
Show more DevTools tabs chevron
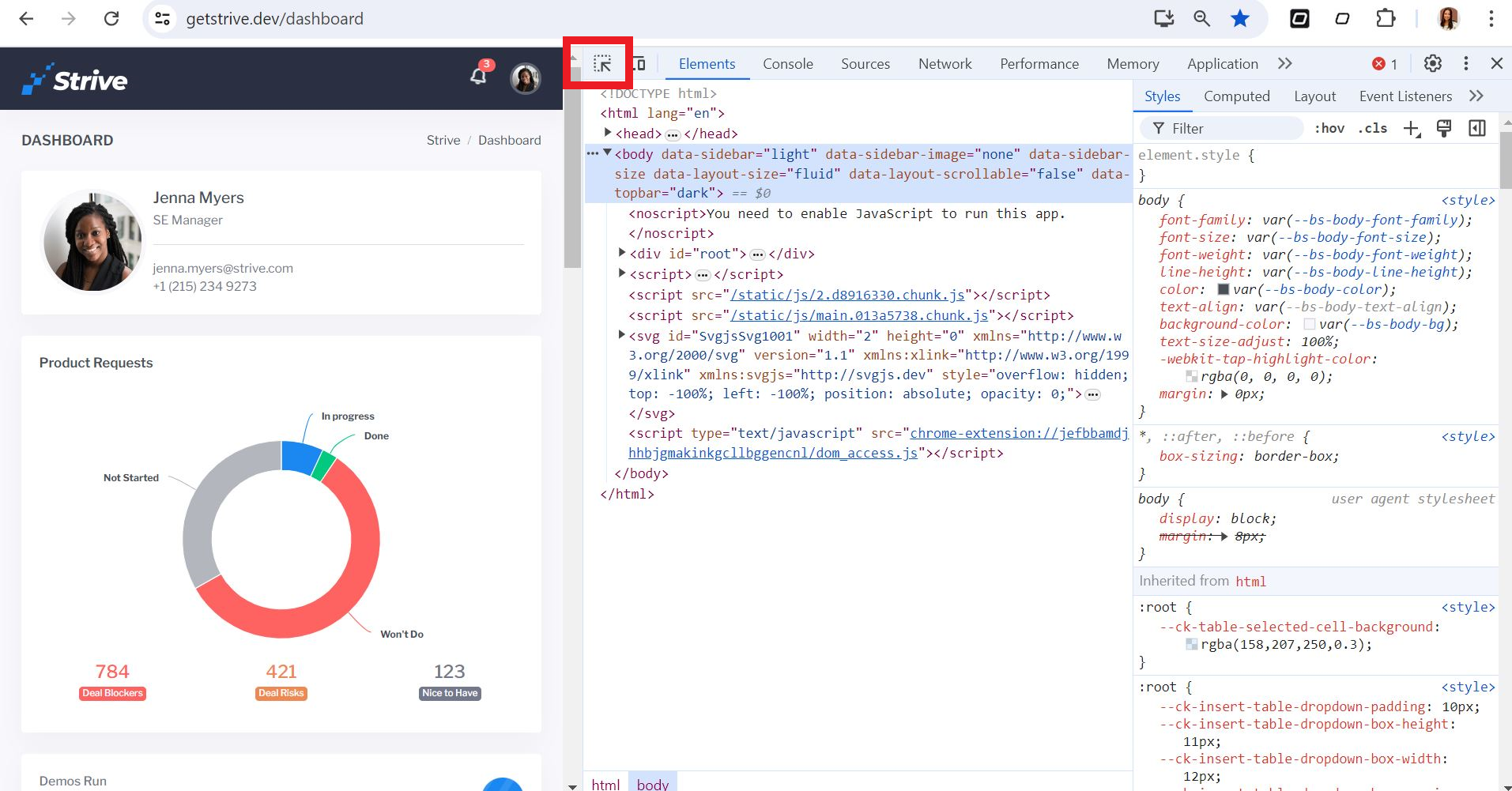pos(1285,63)
